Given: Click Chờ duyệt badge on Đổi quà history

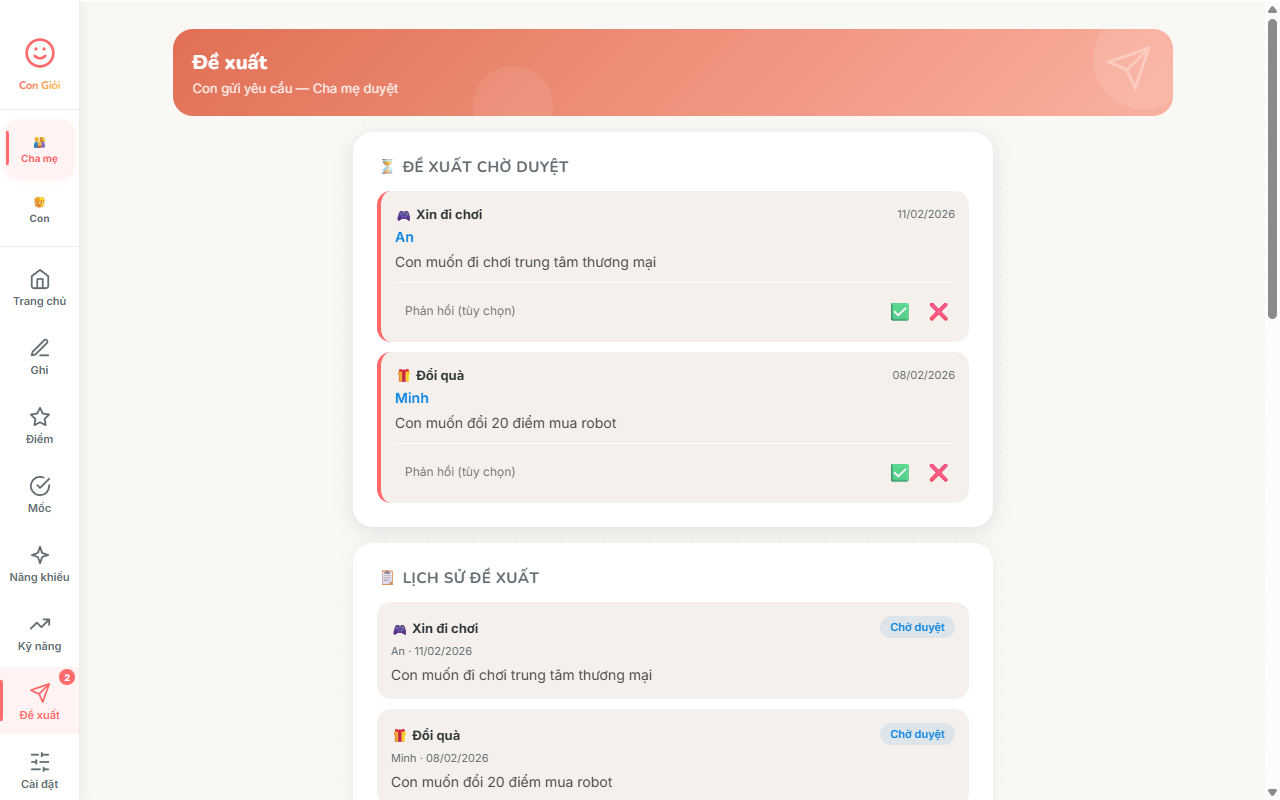Looking at the screenshot, I should pos(917,734).
